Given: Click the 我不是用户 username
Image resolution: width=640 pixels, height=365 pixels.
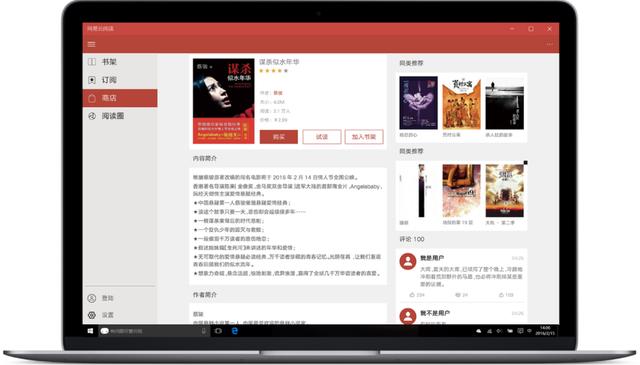Looking at the screenshot, I should pos(435,313).
